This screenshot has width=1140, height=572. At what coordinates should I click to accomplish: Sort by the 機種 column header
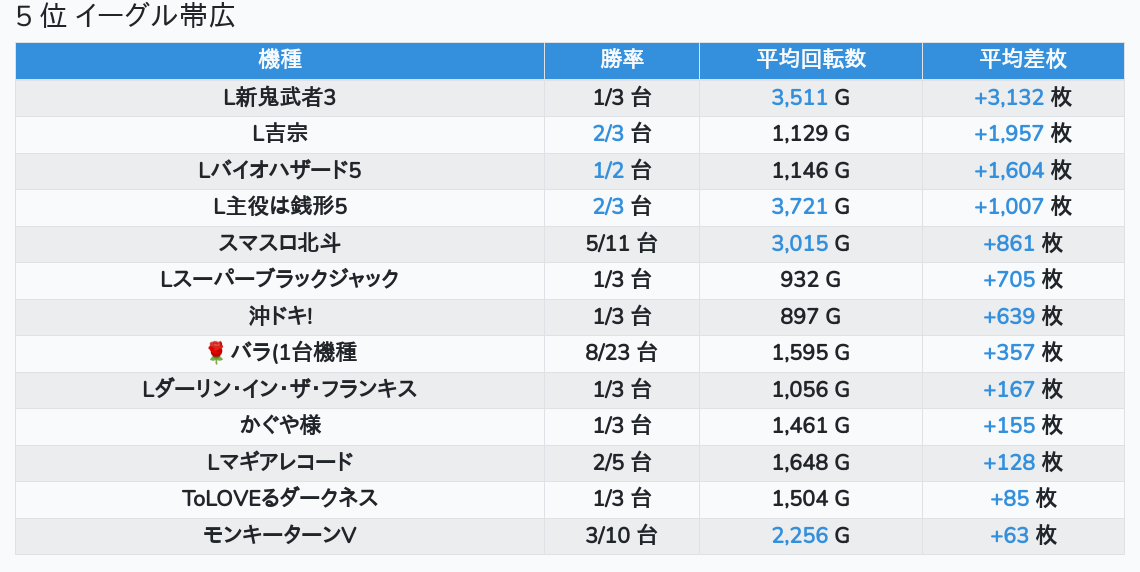point(280,60)
